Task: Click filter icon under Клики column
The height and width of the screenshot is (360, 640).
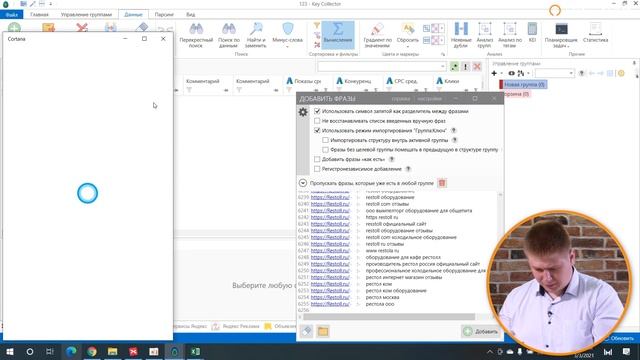Action: (x=440, y=90)
